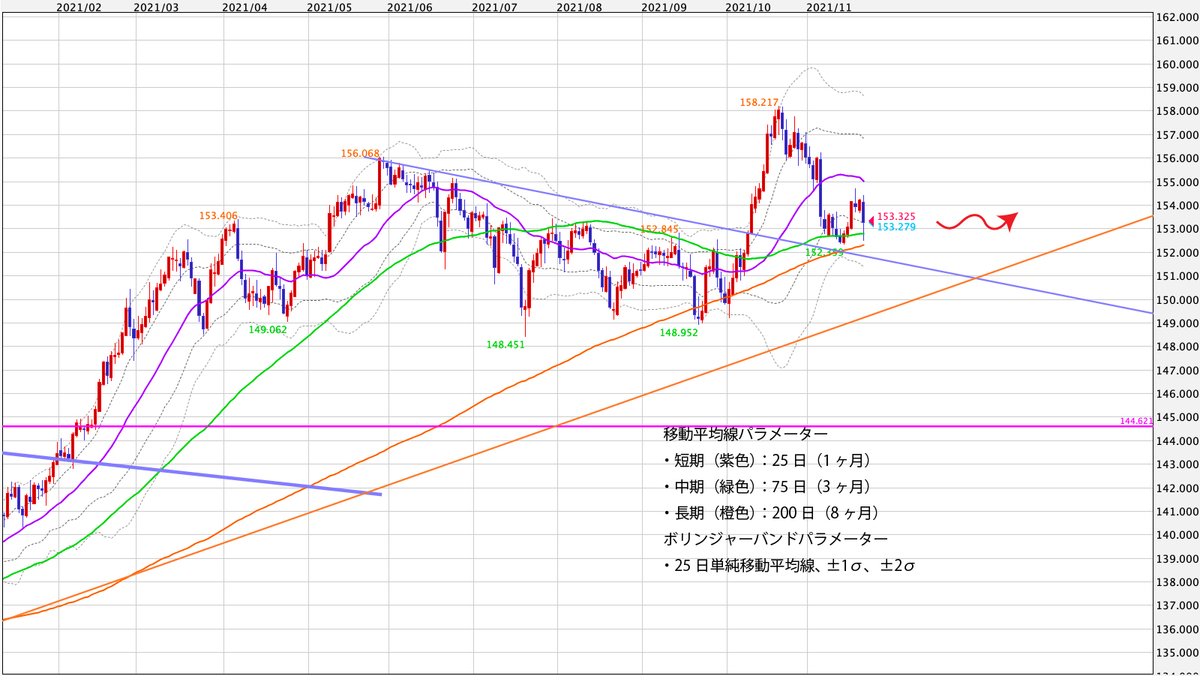Image resolution: width=1200 pixels, height=676 pixels.
Task: Click the 移動平均線パラメーター heading text
Action: coord(745,435)
